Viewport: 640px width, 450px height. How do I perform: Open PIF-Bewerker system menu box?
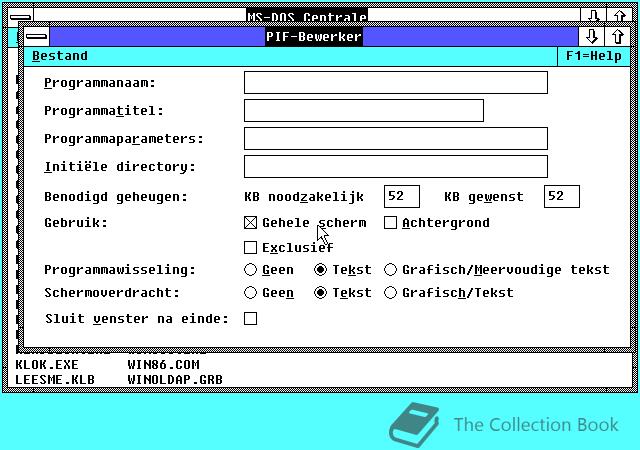click(37, 37)
